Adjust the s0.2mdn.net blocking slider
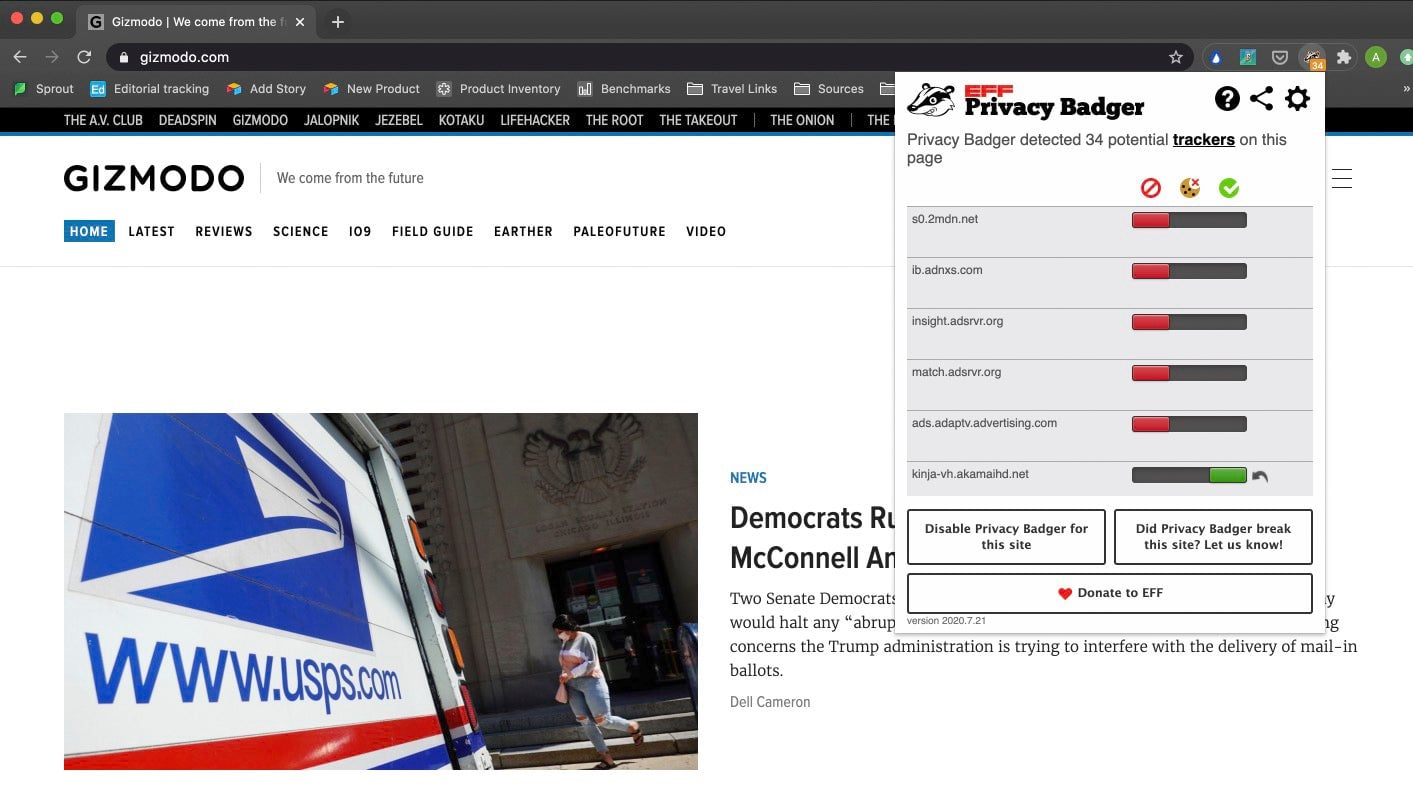Screen dimensions: 1413x795 pos(1188,220)
